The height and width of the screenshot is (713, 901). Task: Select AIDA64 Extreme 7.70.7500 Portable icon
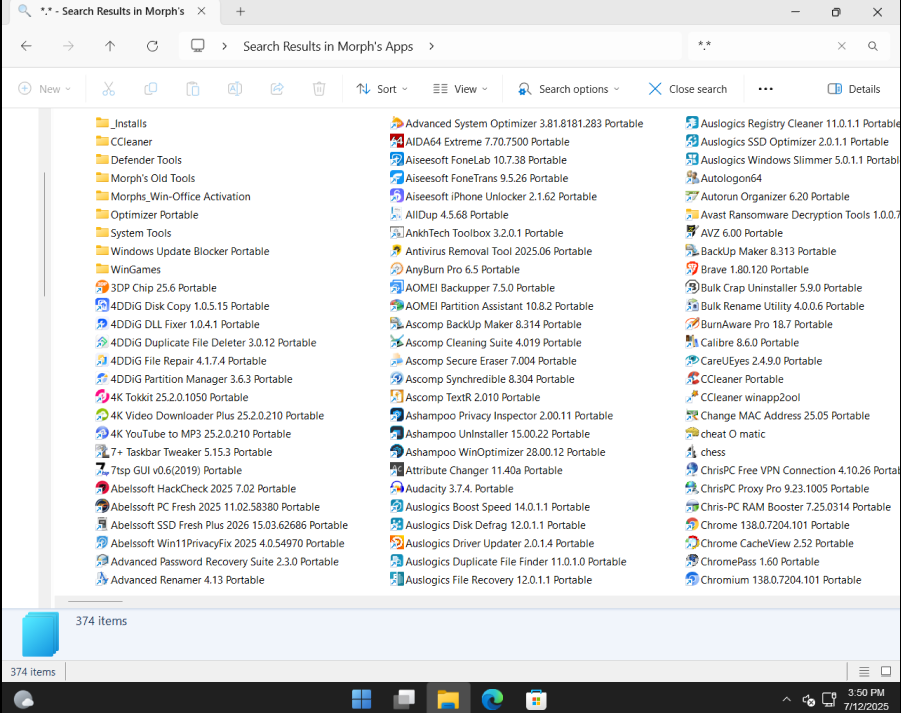point(396,141)
